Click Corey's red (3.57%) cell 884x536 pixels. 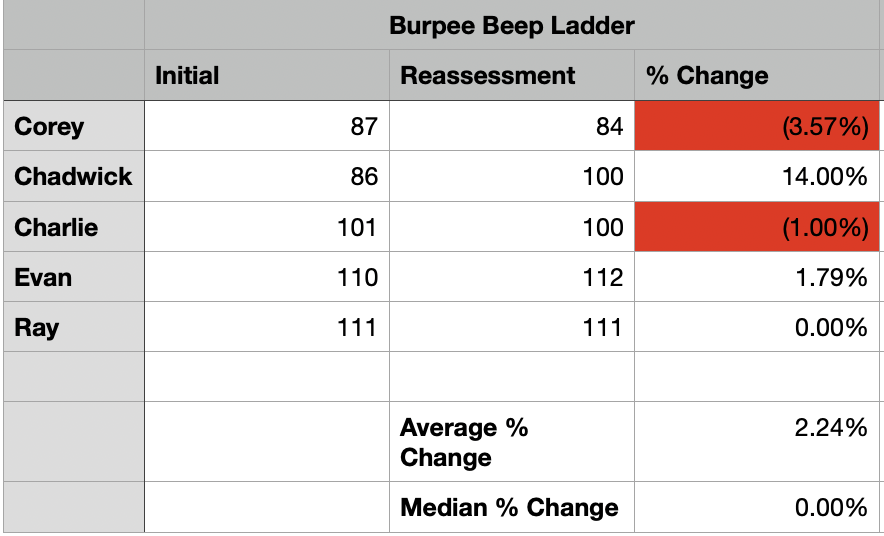[x=757, y=126]
